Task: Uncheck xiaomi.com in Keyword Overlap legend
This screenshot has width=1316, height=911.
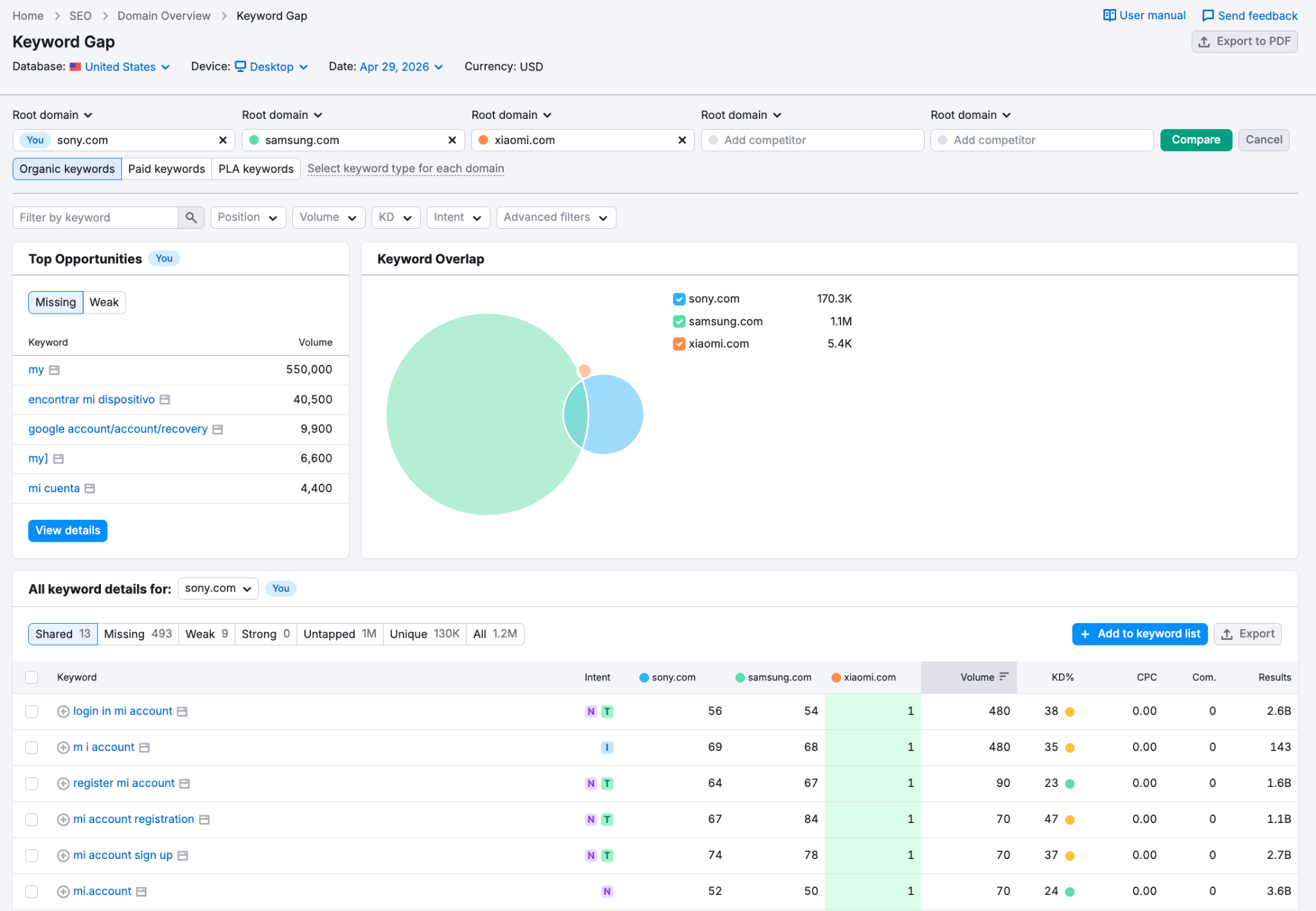Action: 679,344
